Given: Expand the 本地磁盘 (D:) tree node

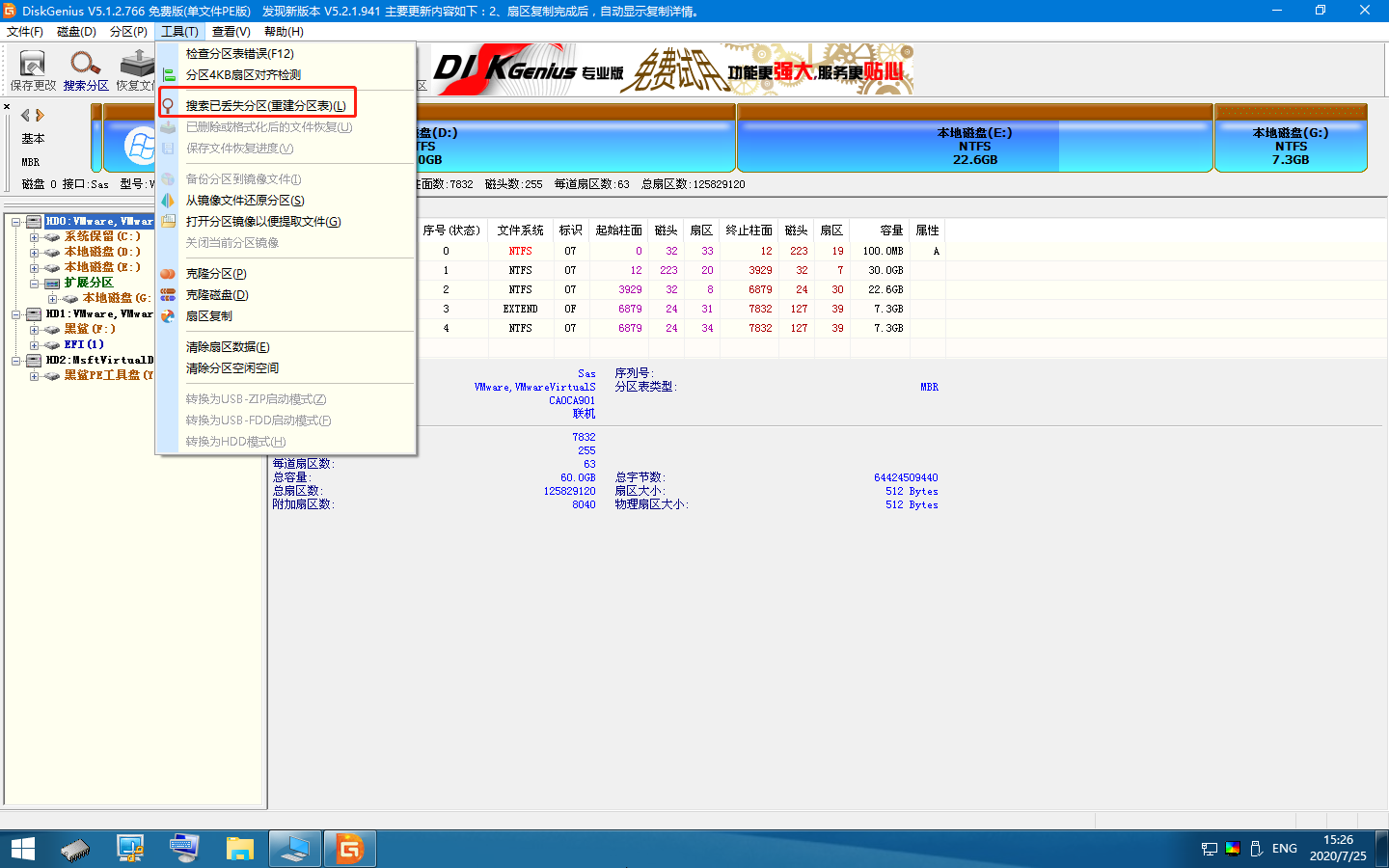Looking at the screenshot, I should tap(35, 253).
